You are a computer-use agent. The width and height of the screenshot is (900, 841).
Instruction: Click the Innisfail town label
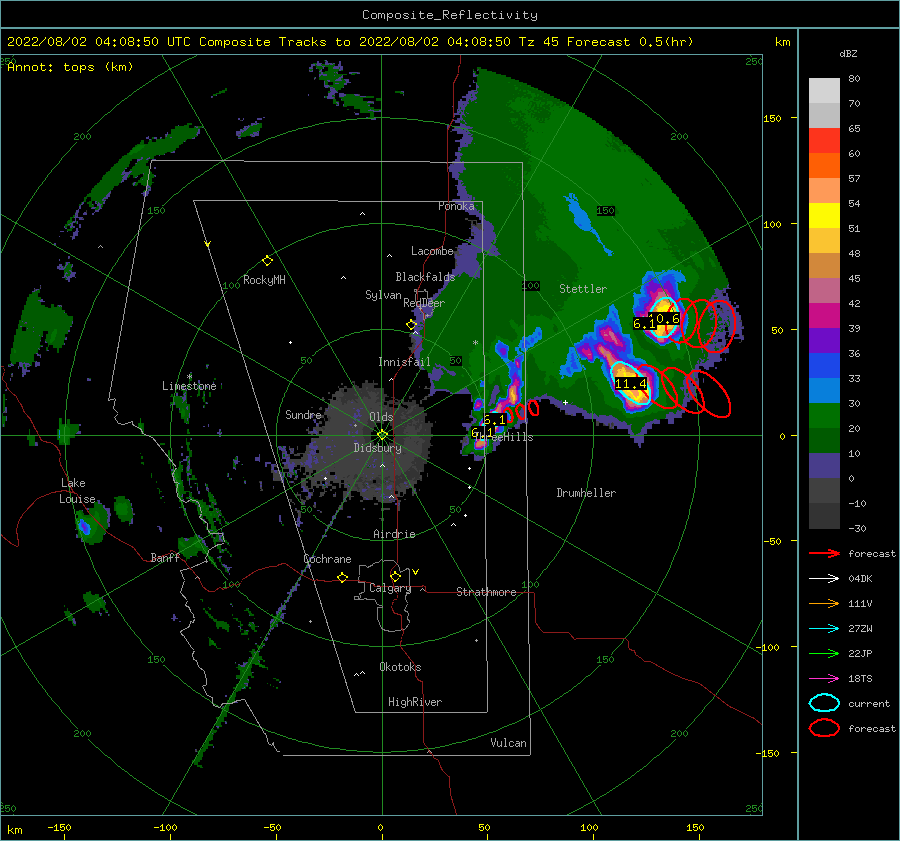click(x=404, y=362)
